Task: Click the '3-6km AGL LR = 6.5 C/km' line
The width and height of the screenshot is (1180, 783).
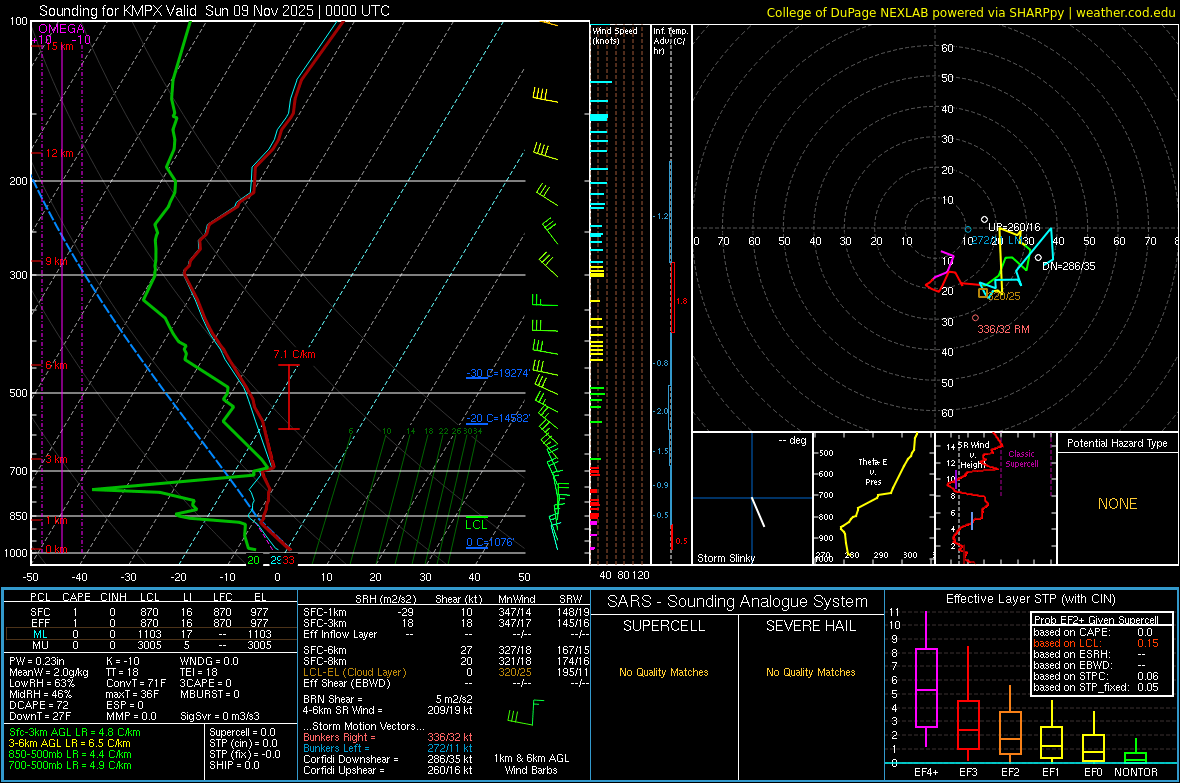Action: pyautogui.click(x=69, y=743)
